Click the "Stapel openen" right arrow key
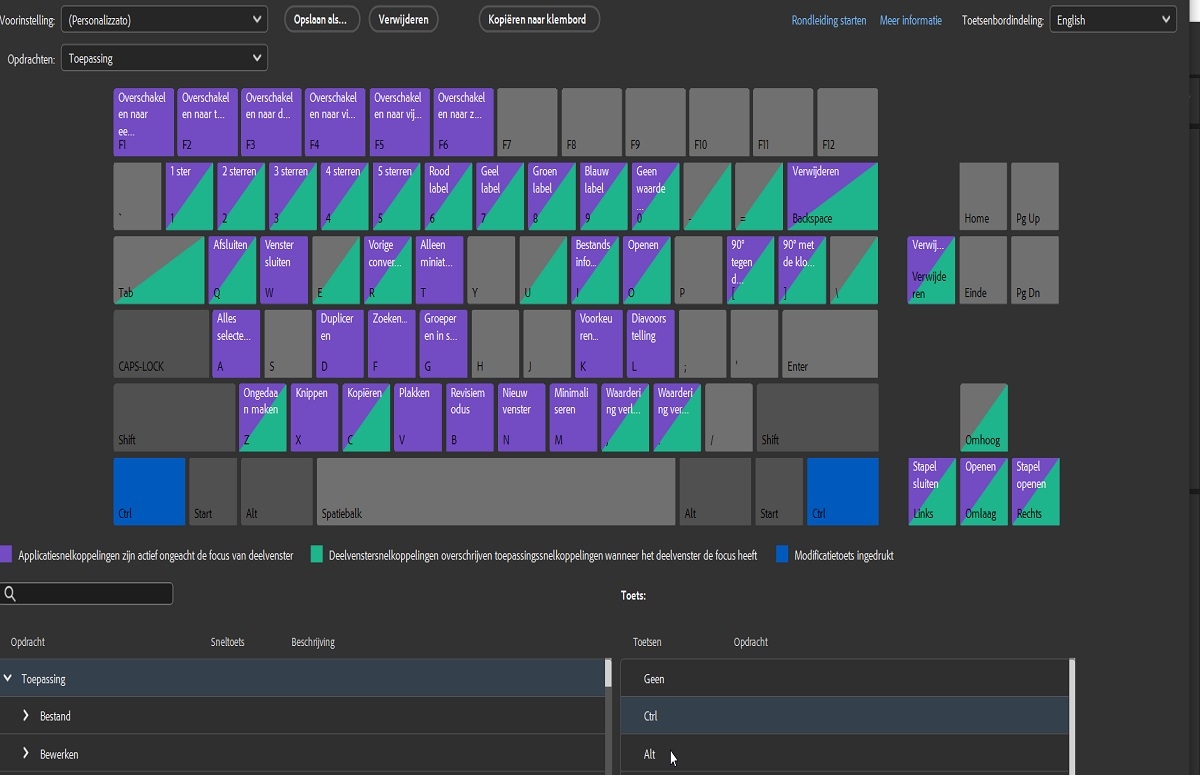 pyautogui.click(x=1035, y=491)
